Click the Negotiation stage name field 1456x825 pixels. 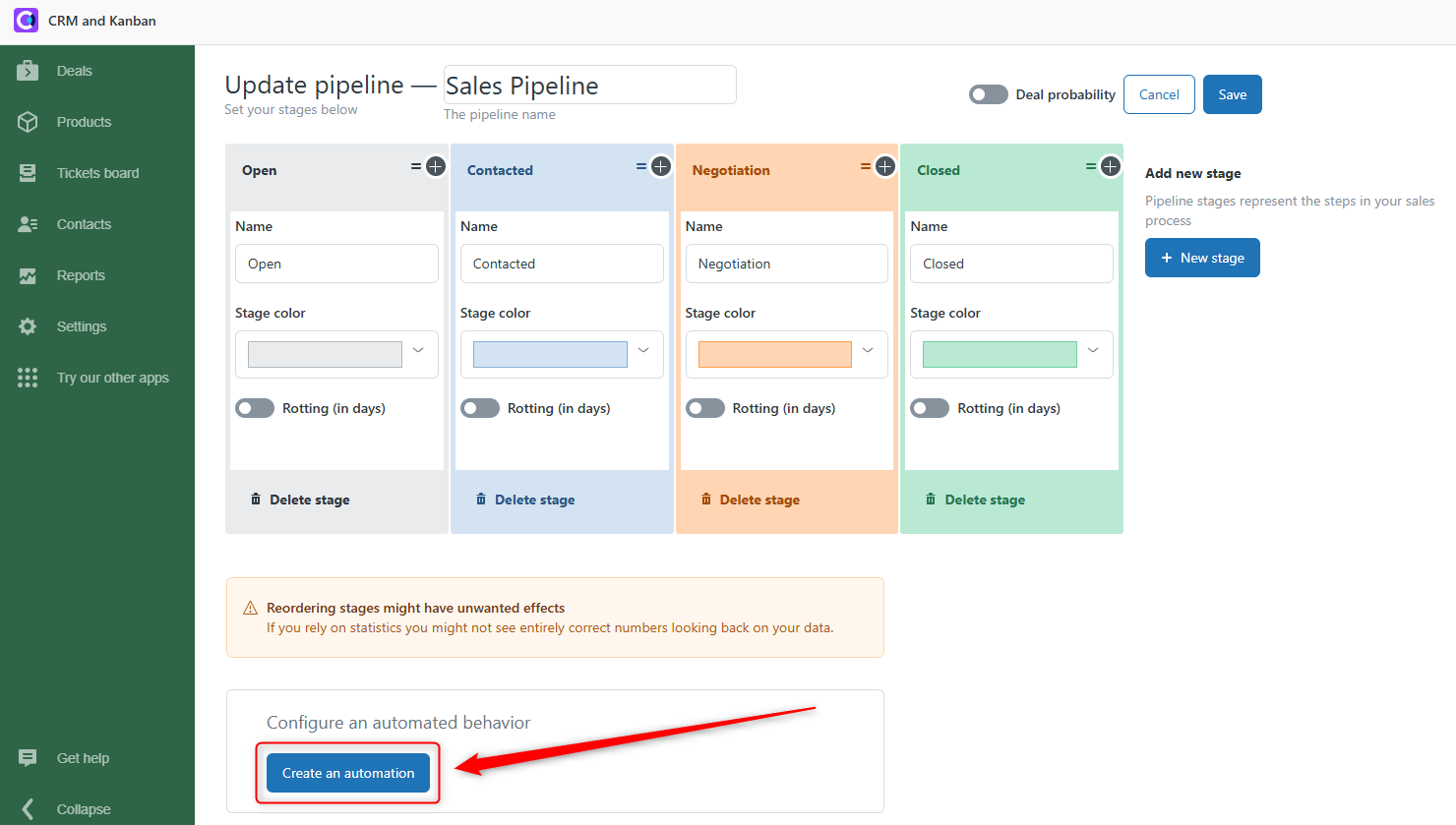(787, 264)
